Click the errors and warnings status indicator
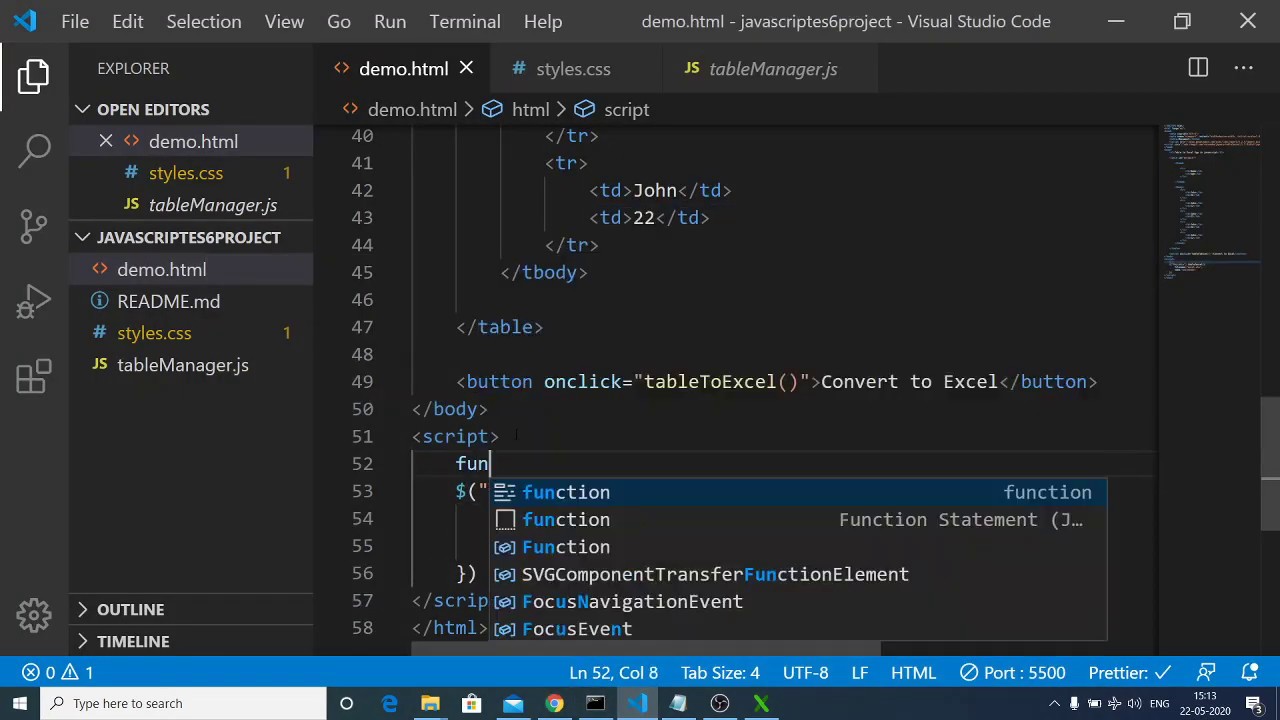The height and width of the screenshot is (720, 1280). pos(61,672)
